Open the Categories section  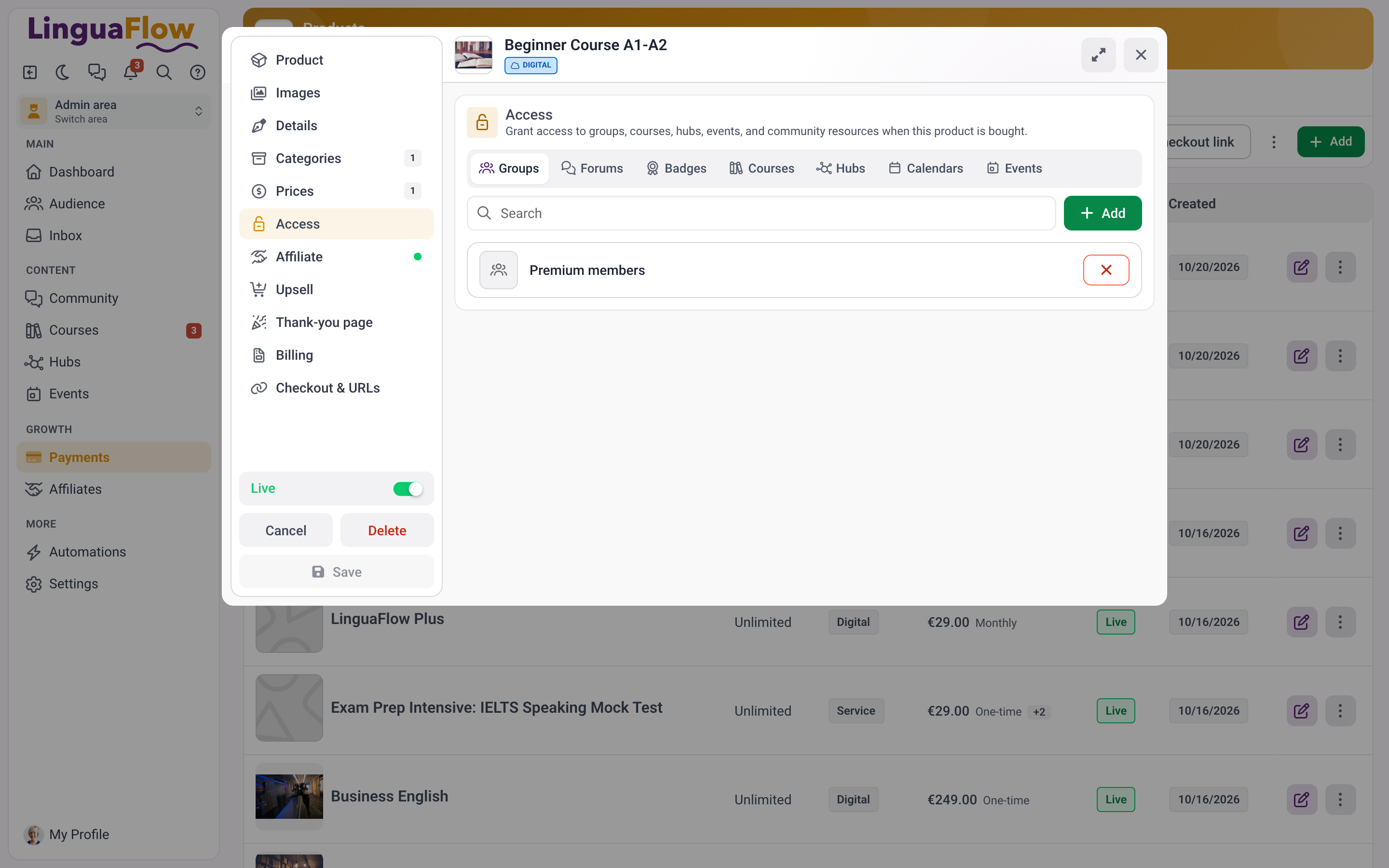(x=336, y=158)
